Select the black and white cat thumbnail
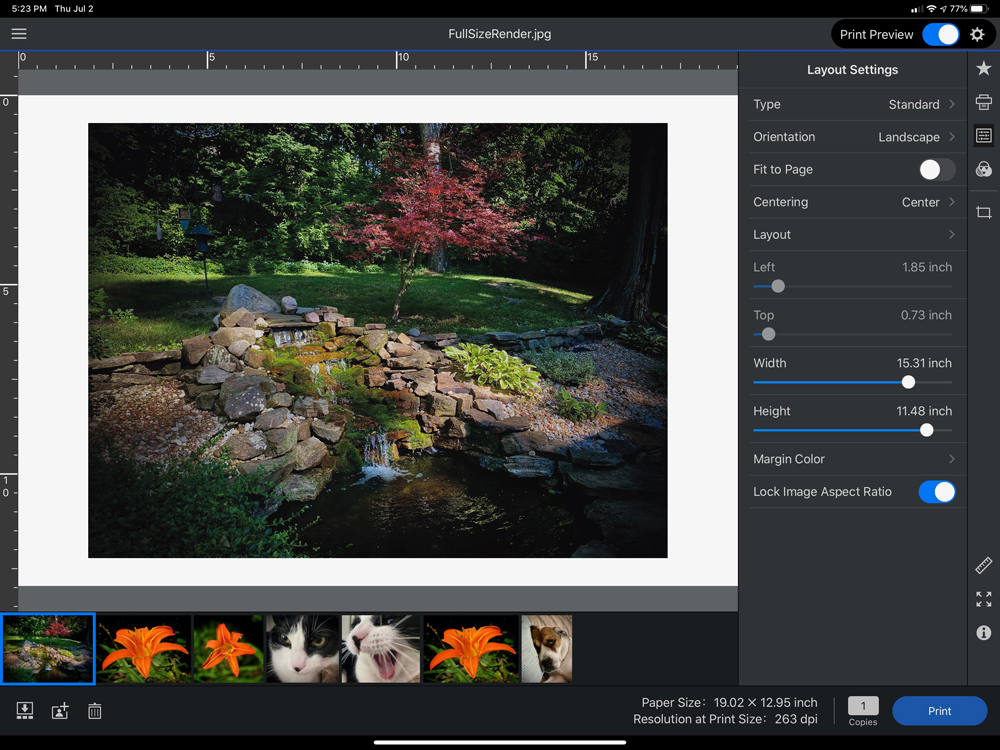The width and height of the screenshot is (1000, 750). click(302, 649)
